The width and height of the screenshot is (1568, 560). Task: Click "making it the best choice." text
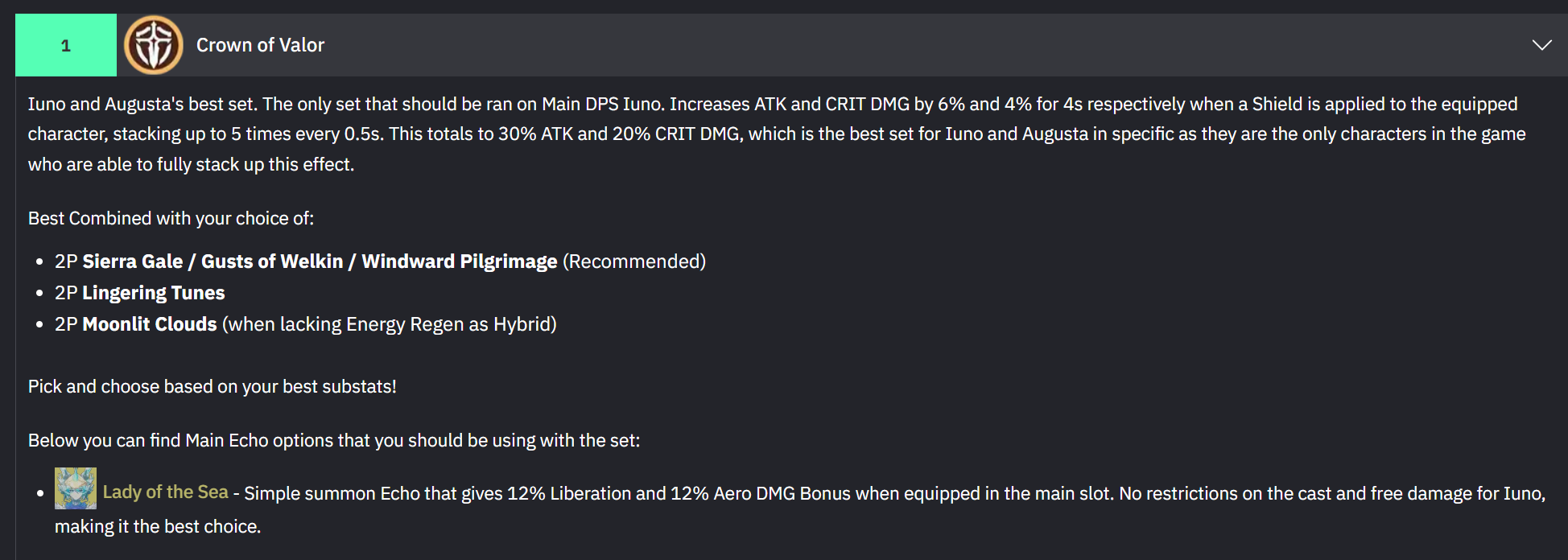click(x=158, y=526)
